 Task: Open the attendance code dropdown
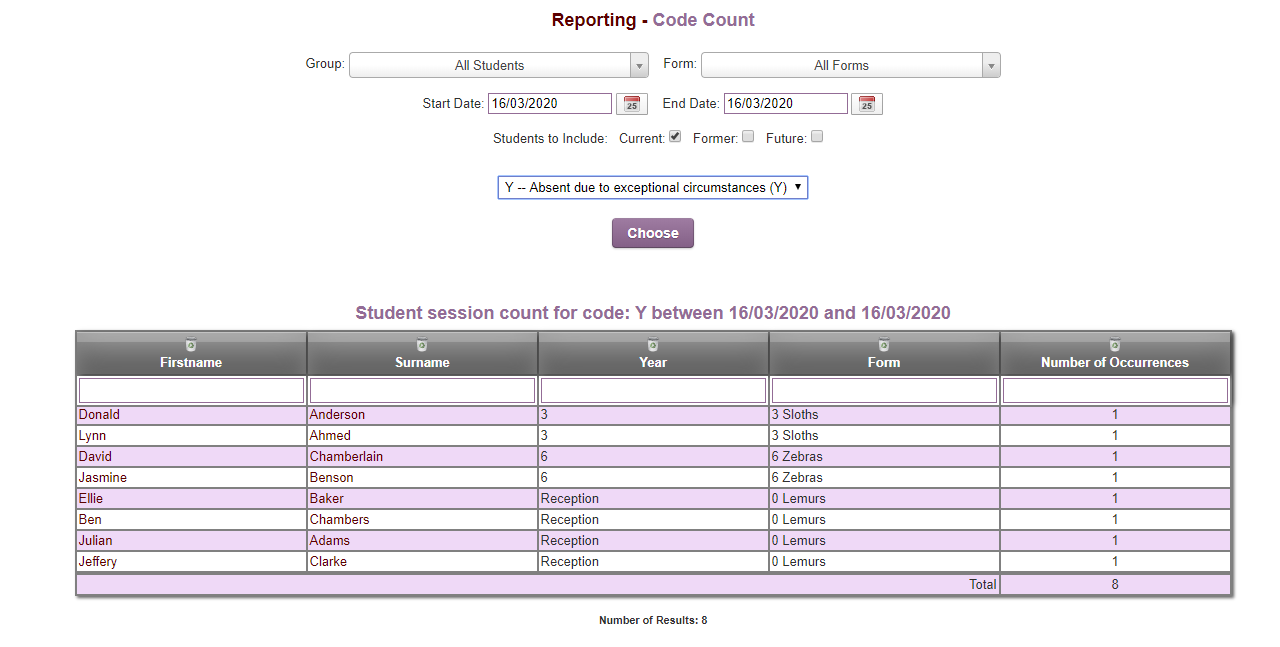click(652, 187)
